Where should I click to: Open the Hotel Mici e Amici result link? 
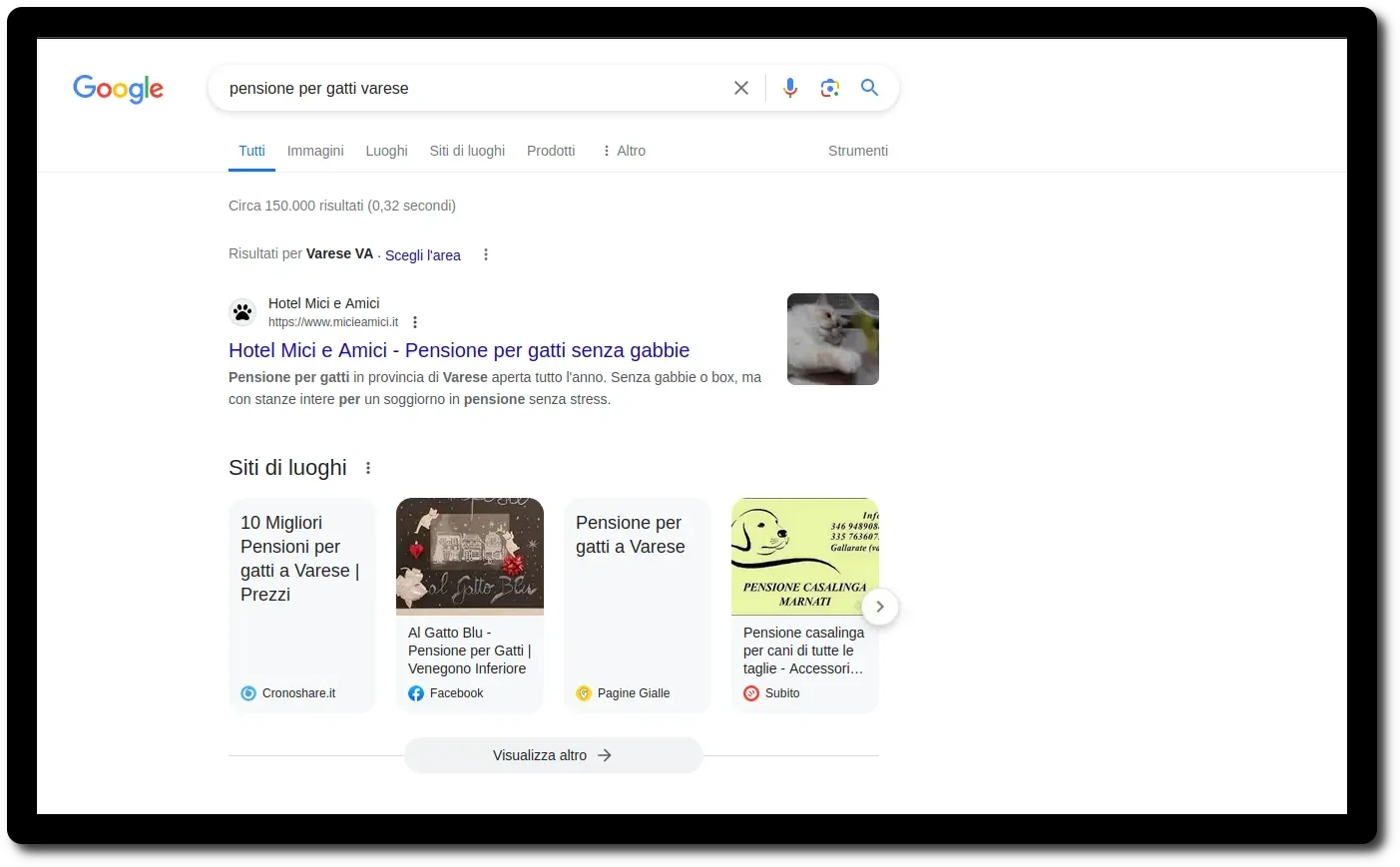(x=459, y=350)
